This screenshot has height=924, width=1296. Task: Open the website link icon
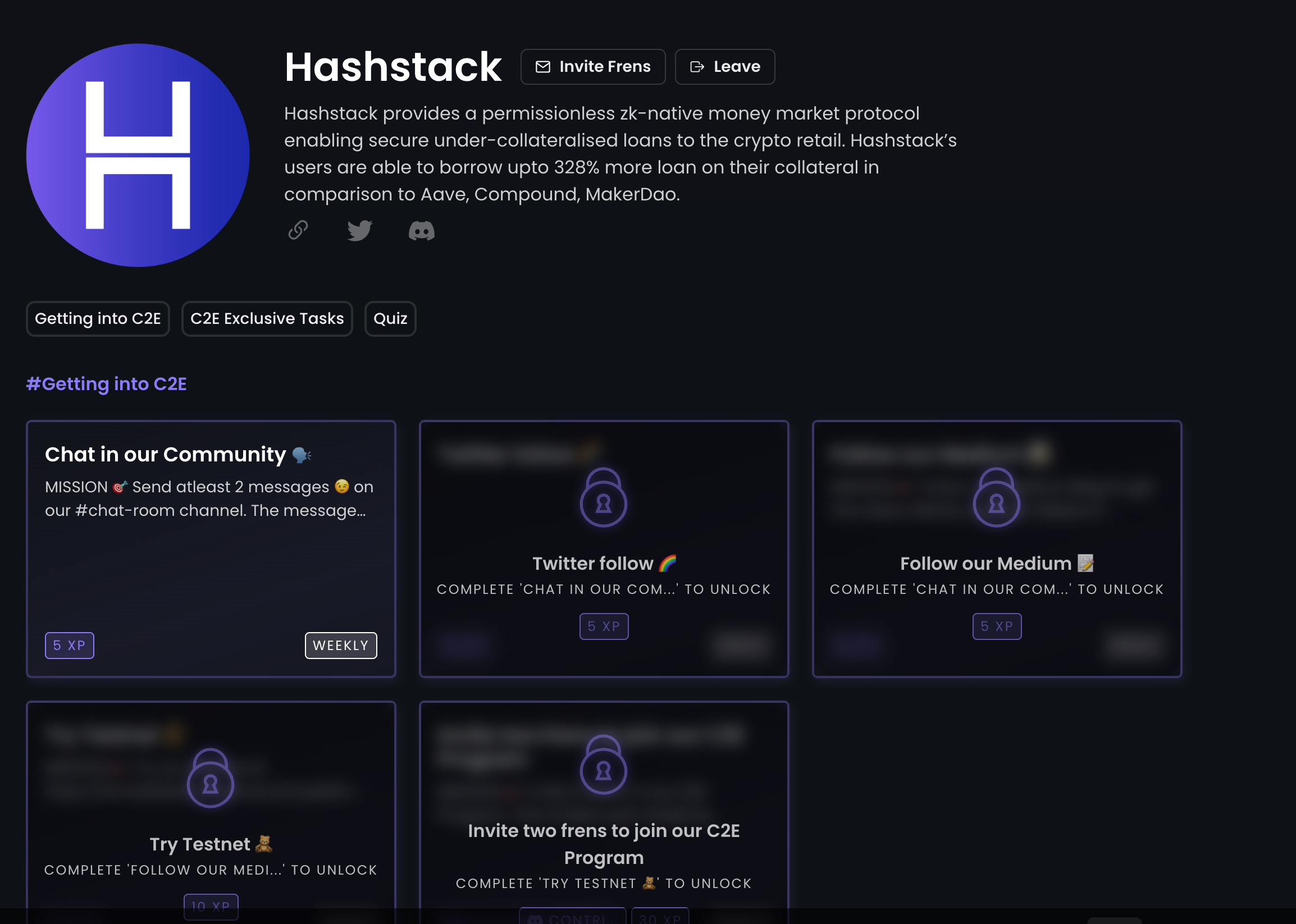coord(298,230)
